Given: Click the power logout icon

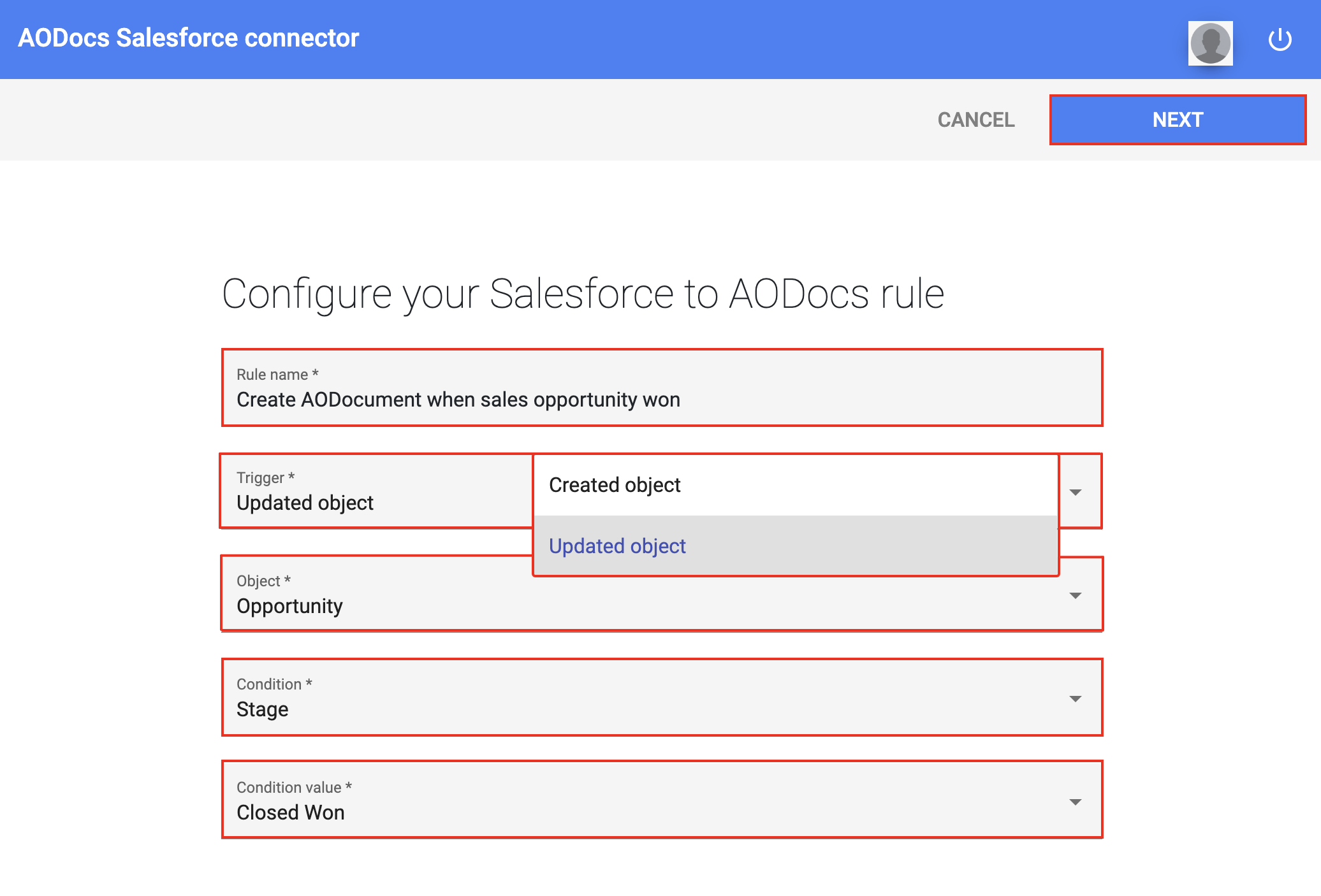Looking at the screenshot, I should point(1280,40).
